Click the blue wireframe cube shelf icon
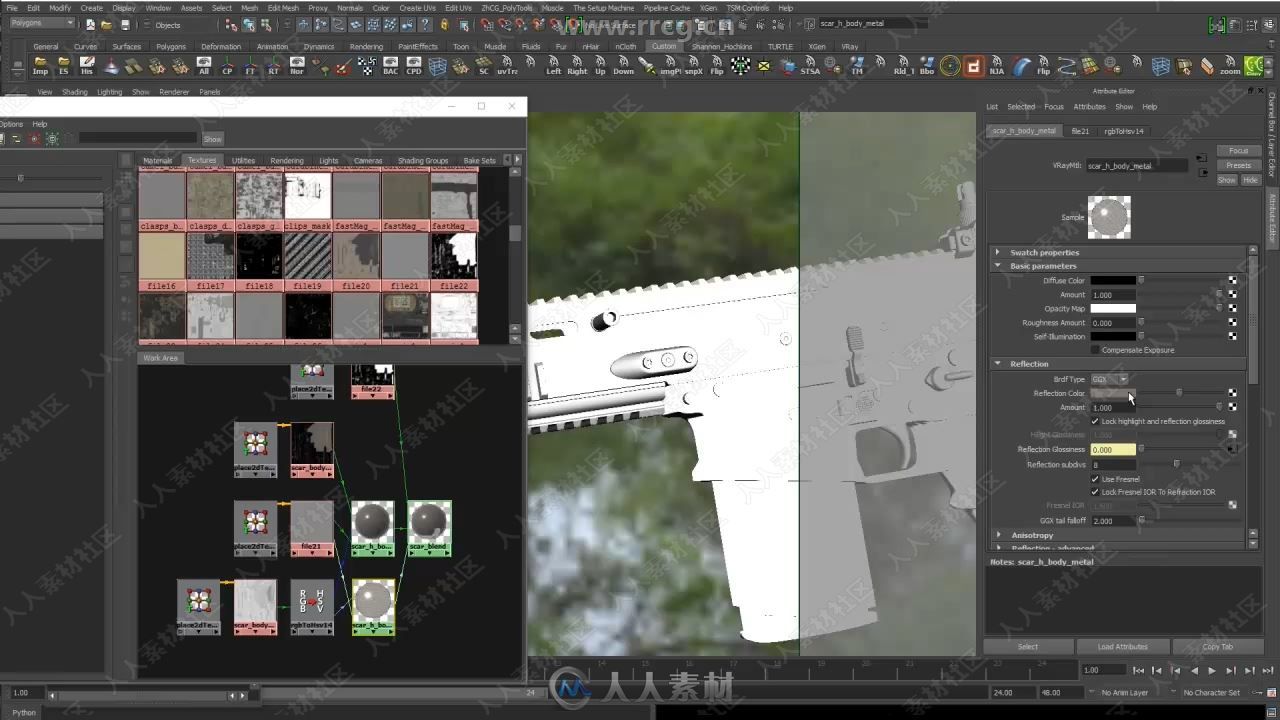The height and width of the screenshot is (720, 1280). pos(437,66)
